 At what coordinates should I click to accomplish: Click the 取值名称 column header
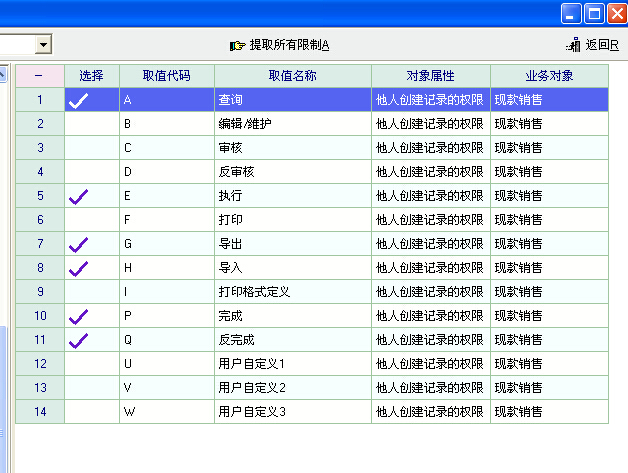292,76
